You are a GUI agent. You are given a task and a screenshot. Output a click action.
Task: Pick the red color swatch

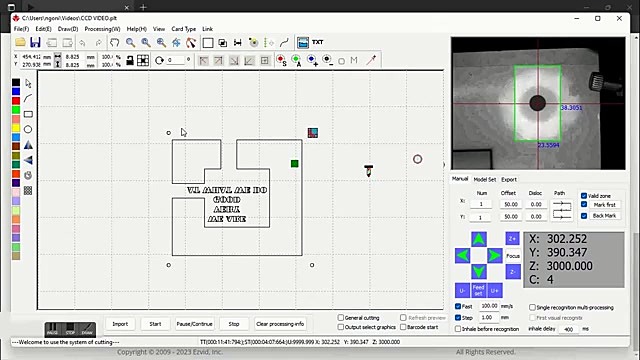[x=16, y=101]
